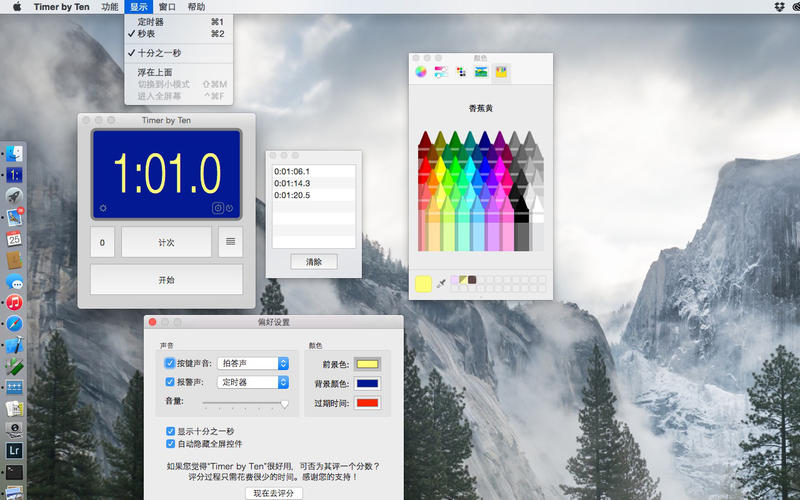Open the 定时器 alarm sound dropdown
Screen dimensions: 800x500
pyautogui.click(x=253, y=382)
